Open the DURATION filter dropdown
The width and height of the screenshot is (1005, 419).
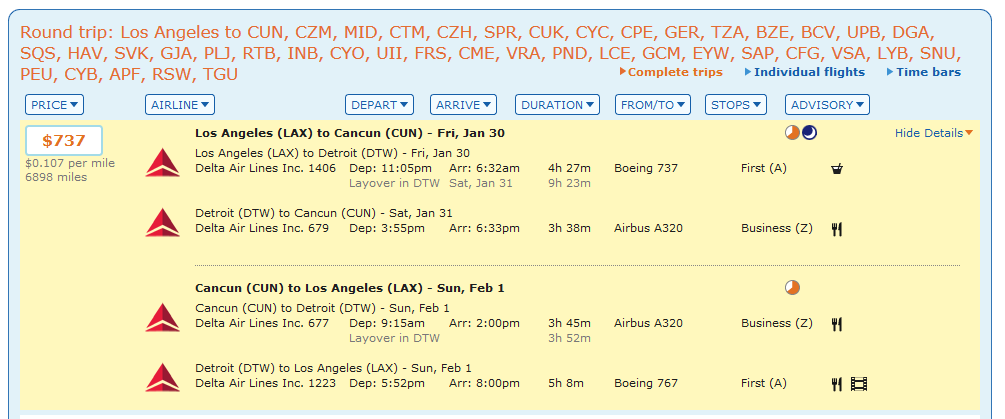(557, 104)
